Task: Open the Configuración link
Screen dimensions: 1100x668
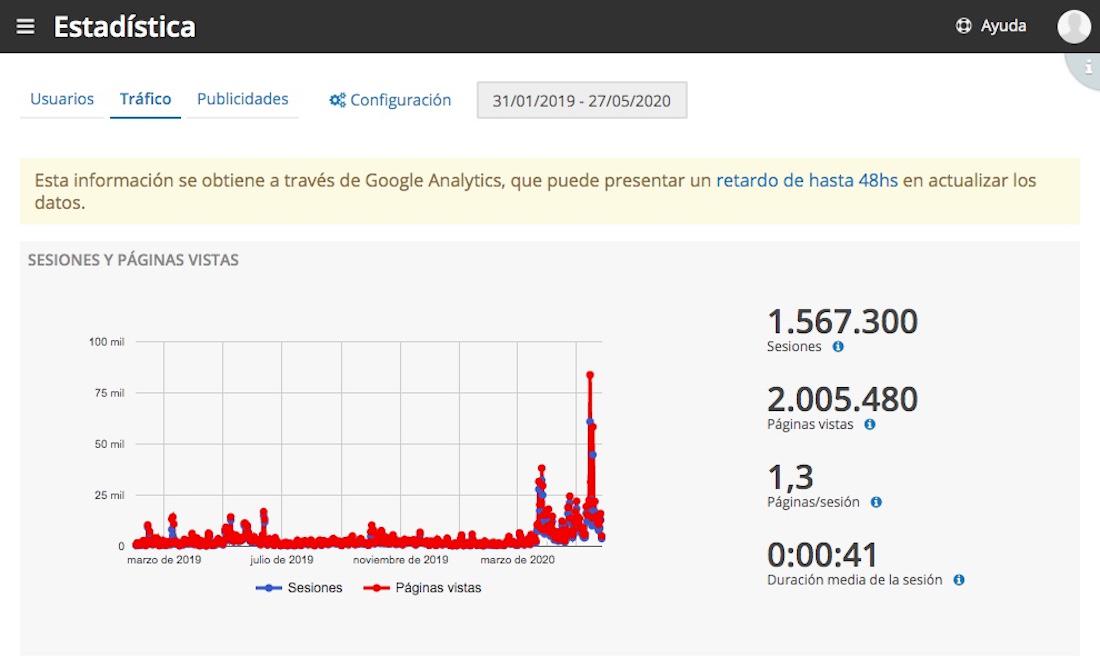Action: click(x=400, y=100)
